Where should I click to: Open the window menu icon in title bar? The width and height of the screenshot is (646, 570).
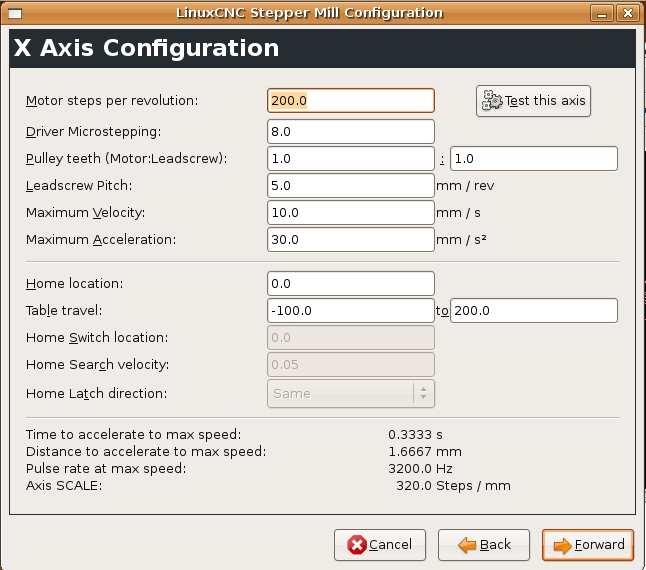coord(15,14)
